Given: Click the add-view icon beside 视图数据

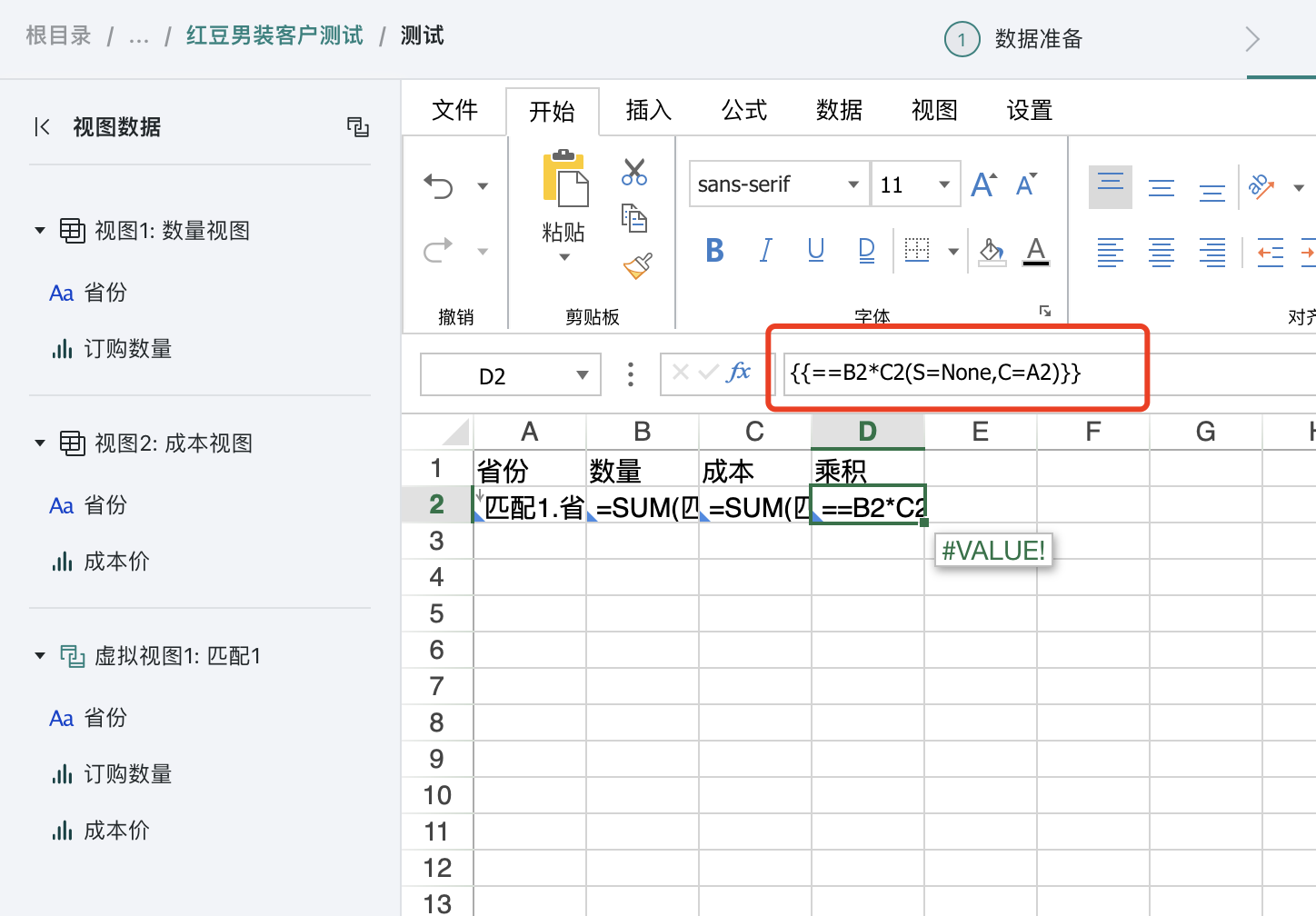Looking at the screenshot, I should click(358, 127).
